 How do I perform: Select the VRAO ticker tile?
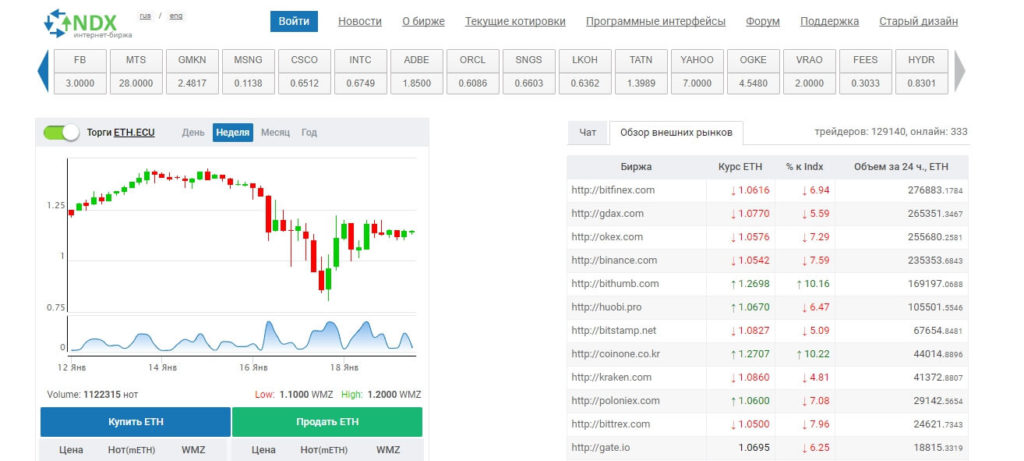tap(809, 71)
